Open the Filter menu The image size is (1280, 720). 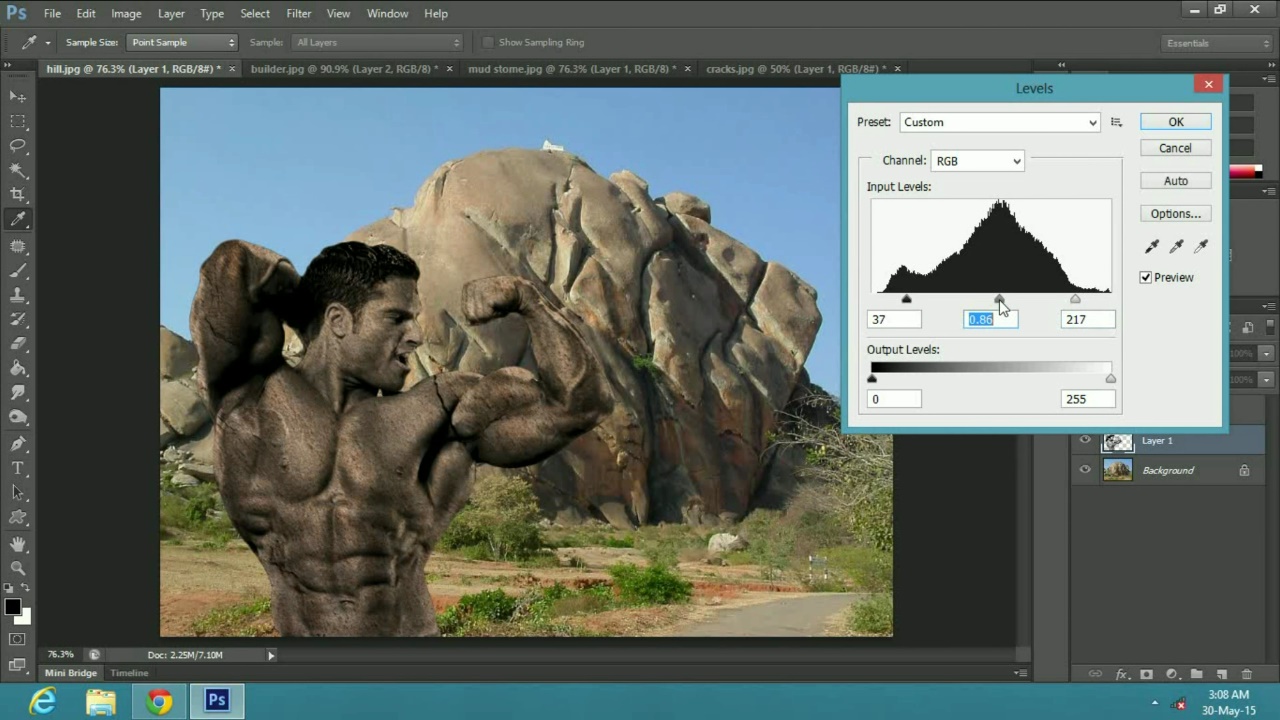click(299, 13)
